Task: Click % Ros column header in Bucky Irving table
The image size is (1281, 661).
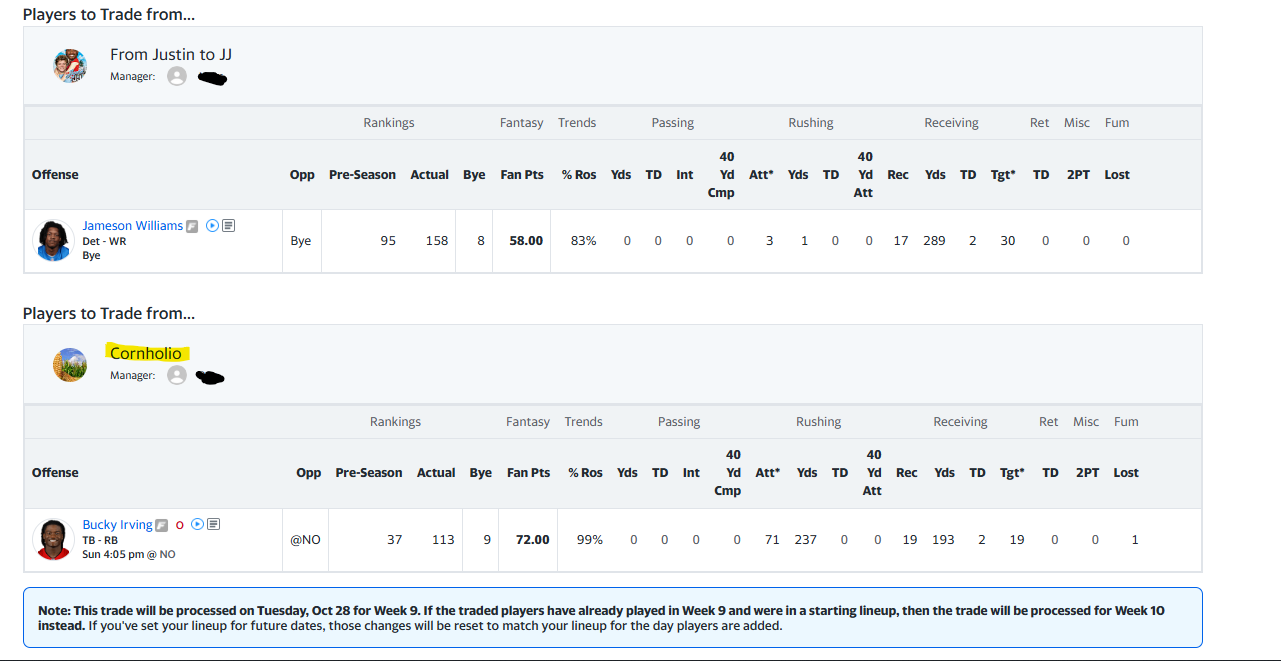Action: click(585, 473)
